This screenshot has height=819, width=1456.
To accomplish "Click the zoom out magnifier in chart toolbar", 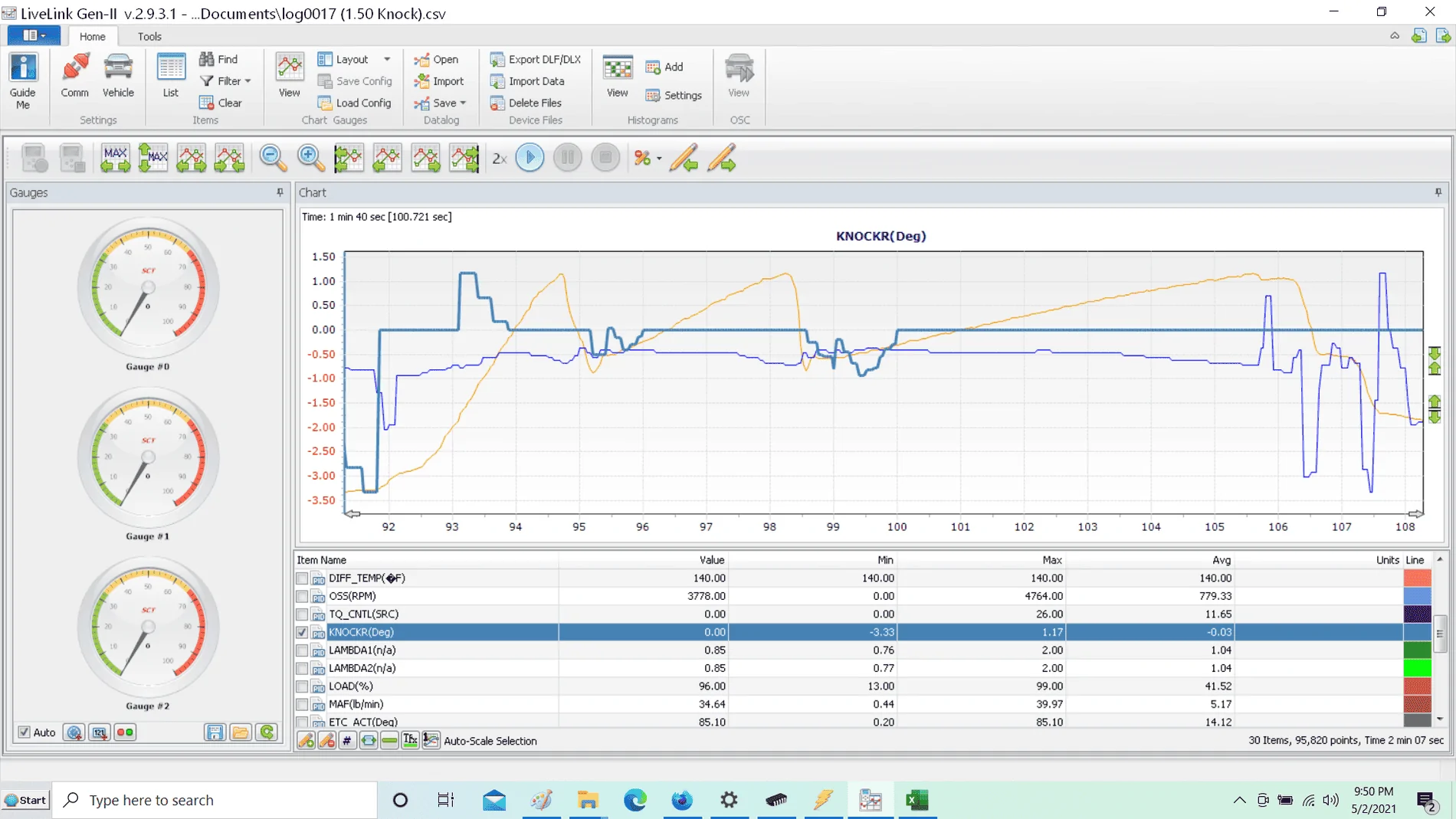I will tap(273, 158).
